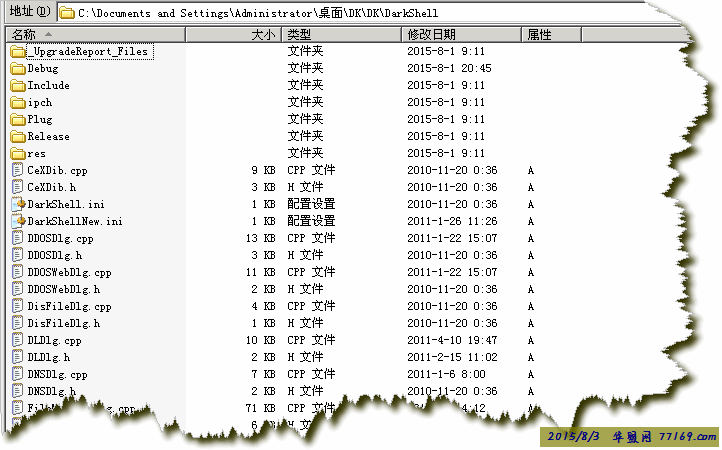This screenshot has width=722, height=450.
Task: Click the DDOSDlg.h file icon
Action: [x=17, y=256]
